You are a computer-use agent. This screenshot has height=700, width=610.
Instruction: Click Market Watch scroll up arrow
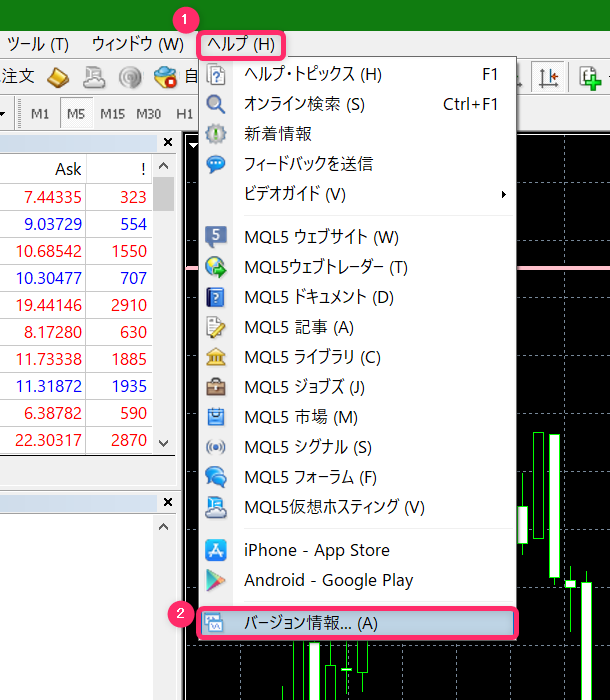coord(163,166)
